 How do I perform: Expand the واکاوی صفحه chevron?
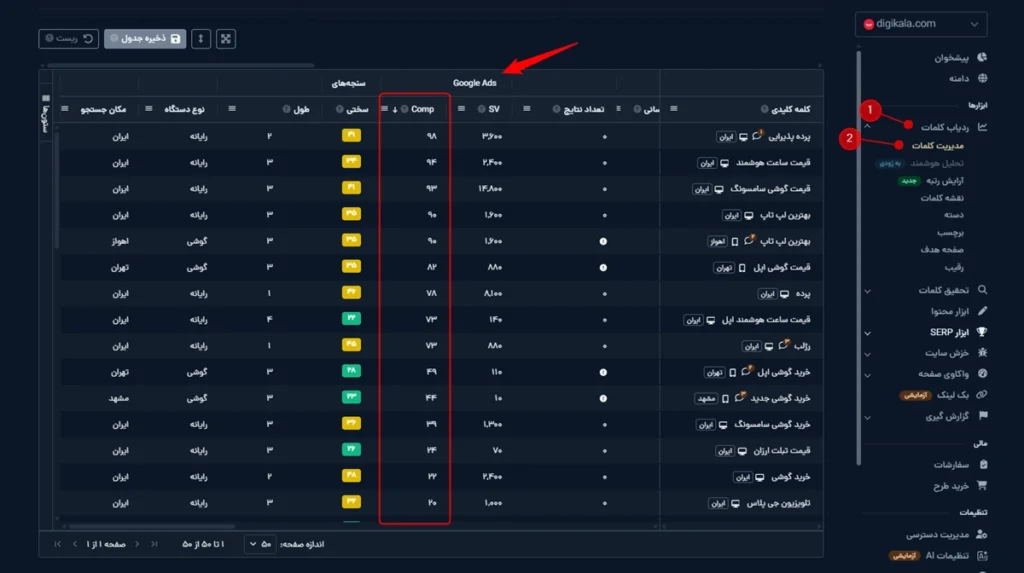click(x=868, y=375)
